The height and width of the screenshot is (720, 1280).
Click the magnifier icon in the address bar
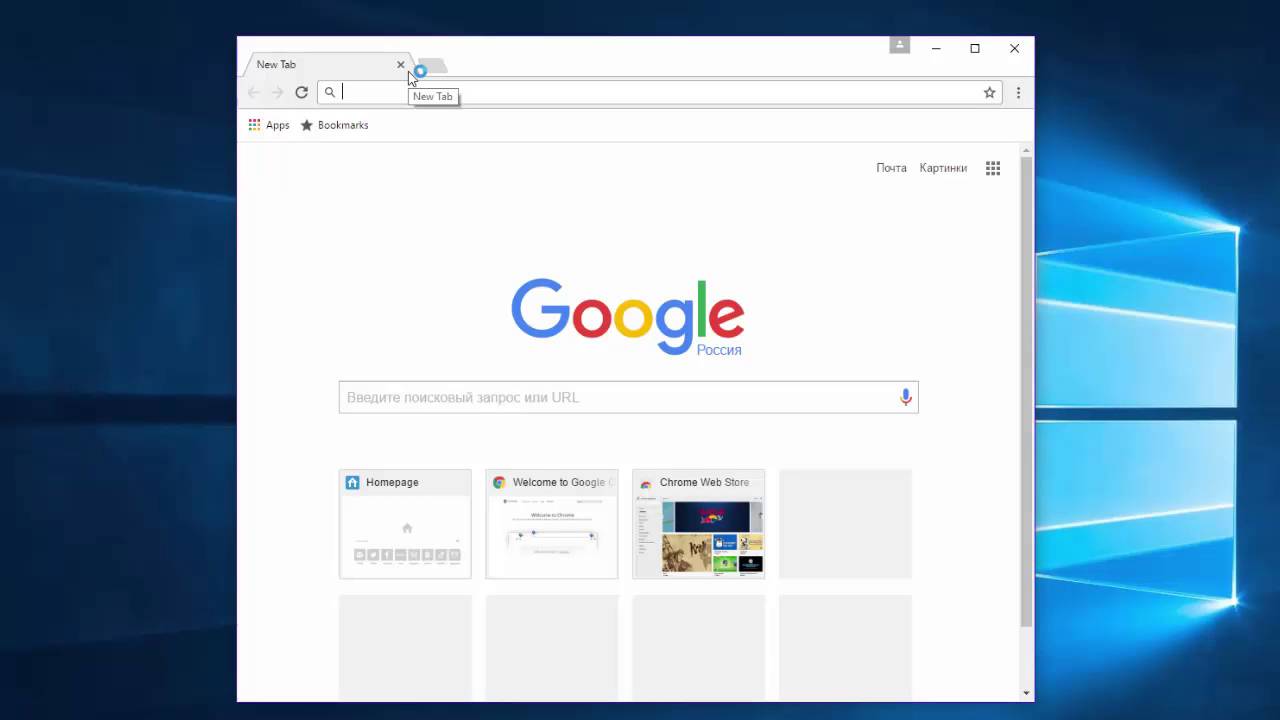pyautogui.click(x=330, y=92)
